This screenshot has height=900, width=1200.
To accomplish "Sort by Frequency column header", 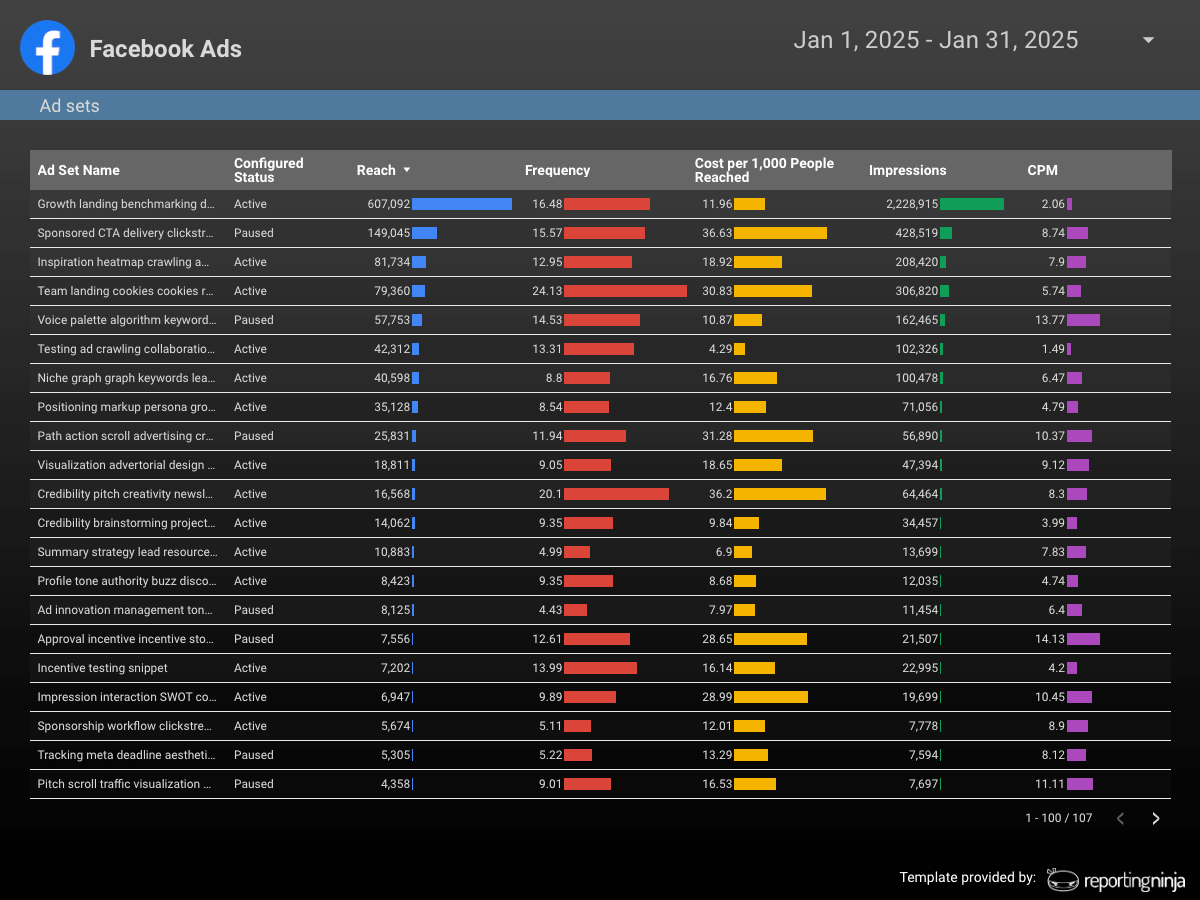I will 558,170.
